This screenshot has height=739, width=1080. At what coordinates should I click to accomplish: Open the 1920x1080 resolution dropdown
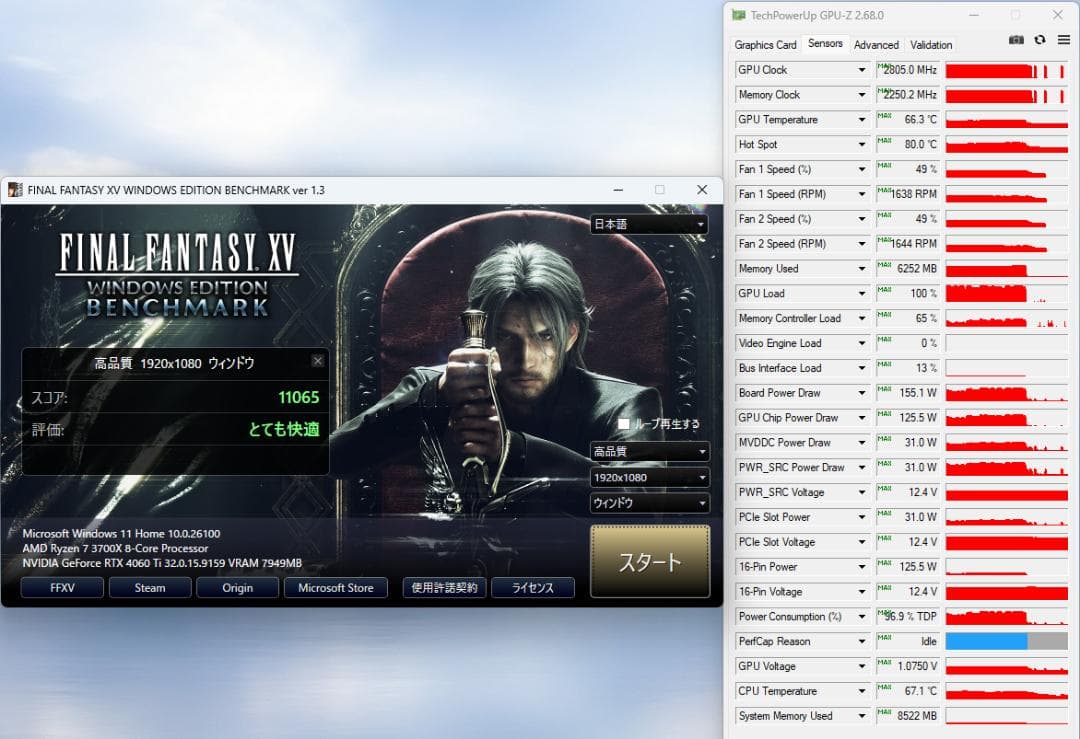[648, 477]
